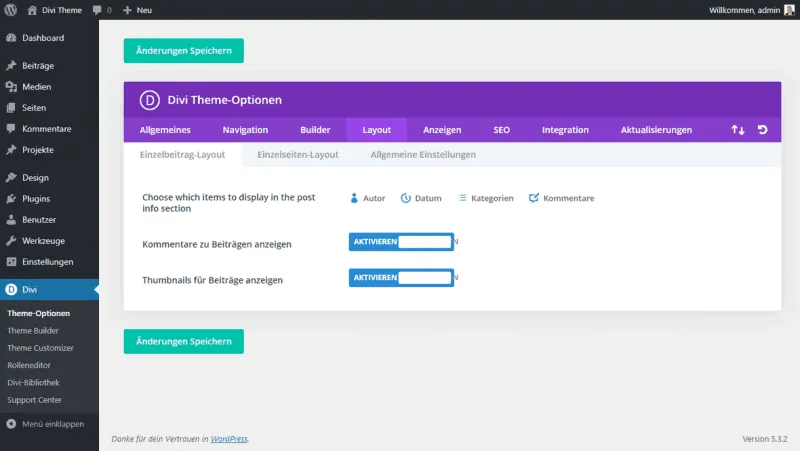Click the Beiträge pin icon
This screenshot has width=800, height=451.
[11, 65]
